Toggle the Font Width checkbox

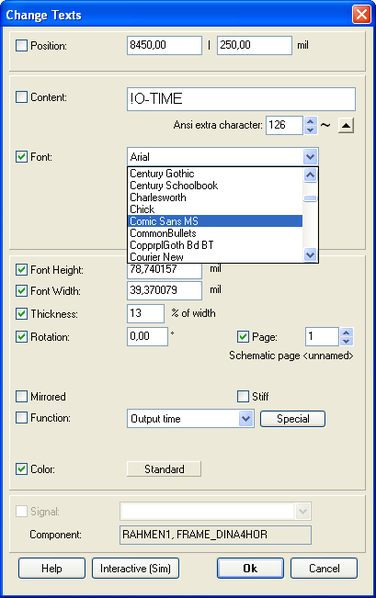coord(21,291)
